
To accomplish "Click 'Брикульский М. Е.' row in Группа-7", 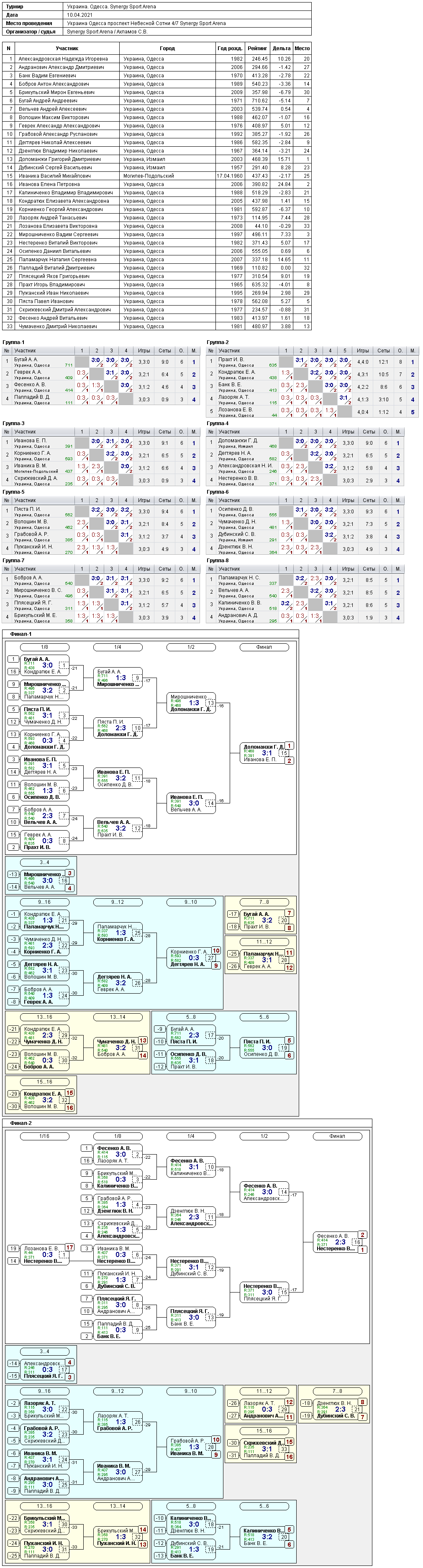I will click(101, 618).
